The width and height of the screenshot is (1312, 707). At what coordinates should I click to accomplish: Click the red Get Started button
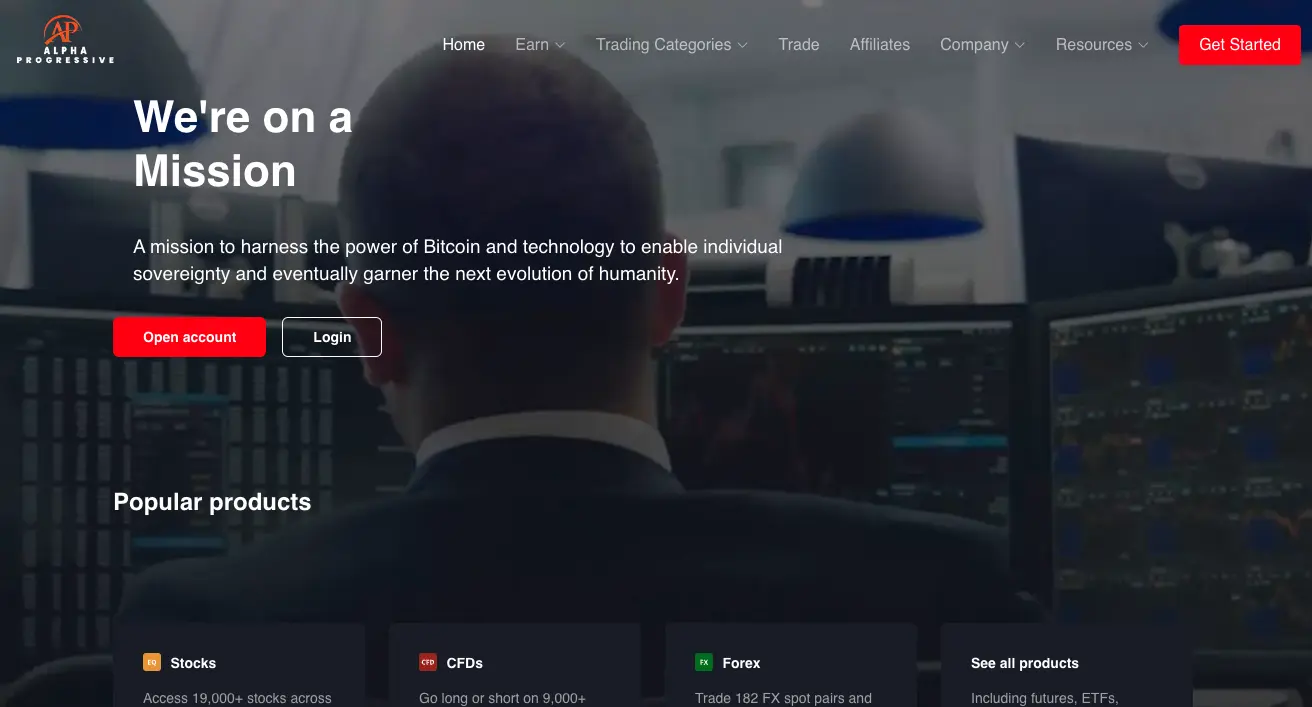pyautogui.click(x=1240, y=45)
